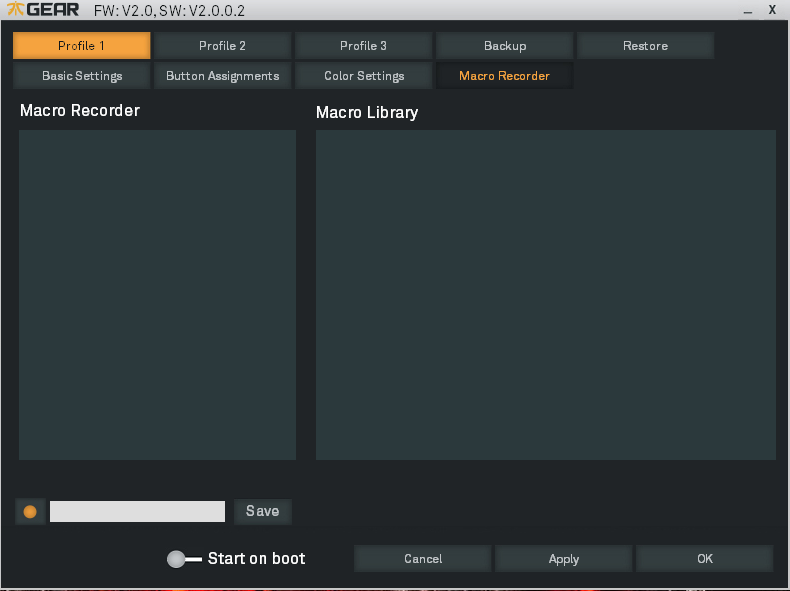The width and height of the screenshot is (790, 591).
Task: Apply the current settings
Action: (564, 559)
